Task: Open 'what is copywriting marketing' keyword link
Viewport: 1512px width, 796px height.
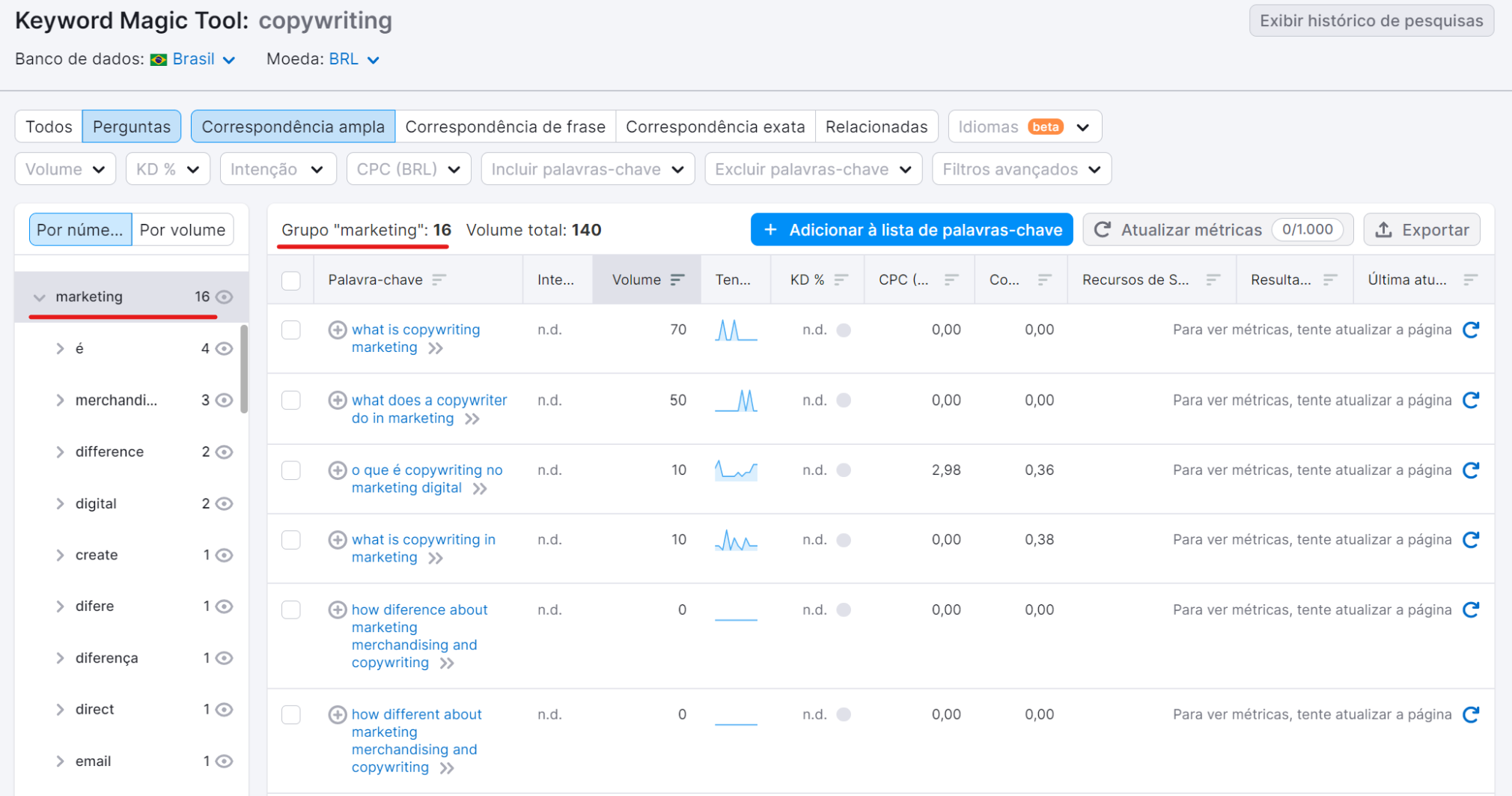Action: tap(415, 338)
